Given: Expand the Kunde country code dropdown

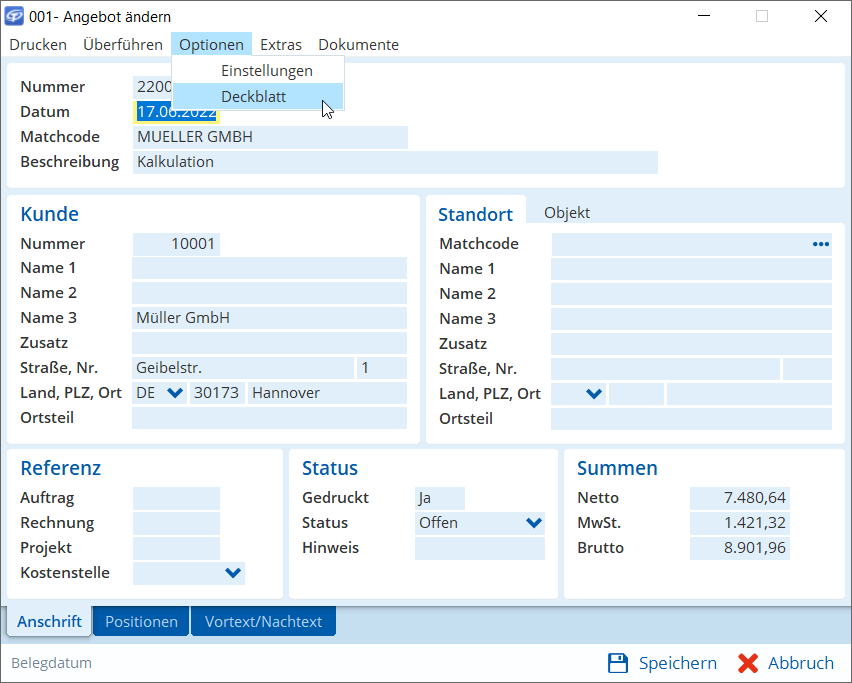Looking at the screenshot, I should point(175,393).
